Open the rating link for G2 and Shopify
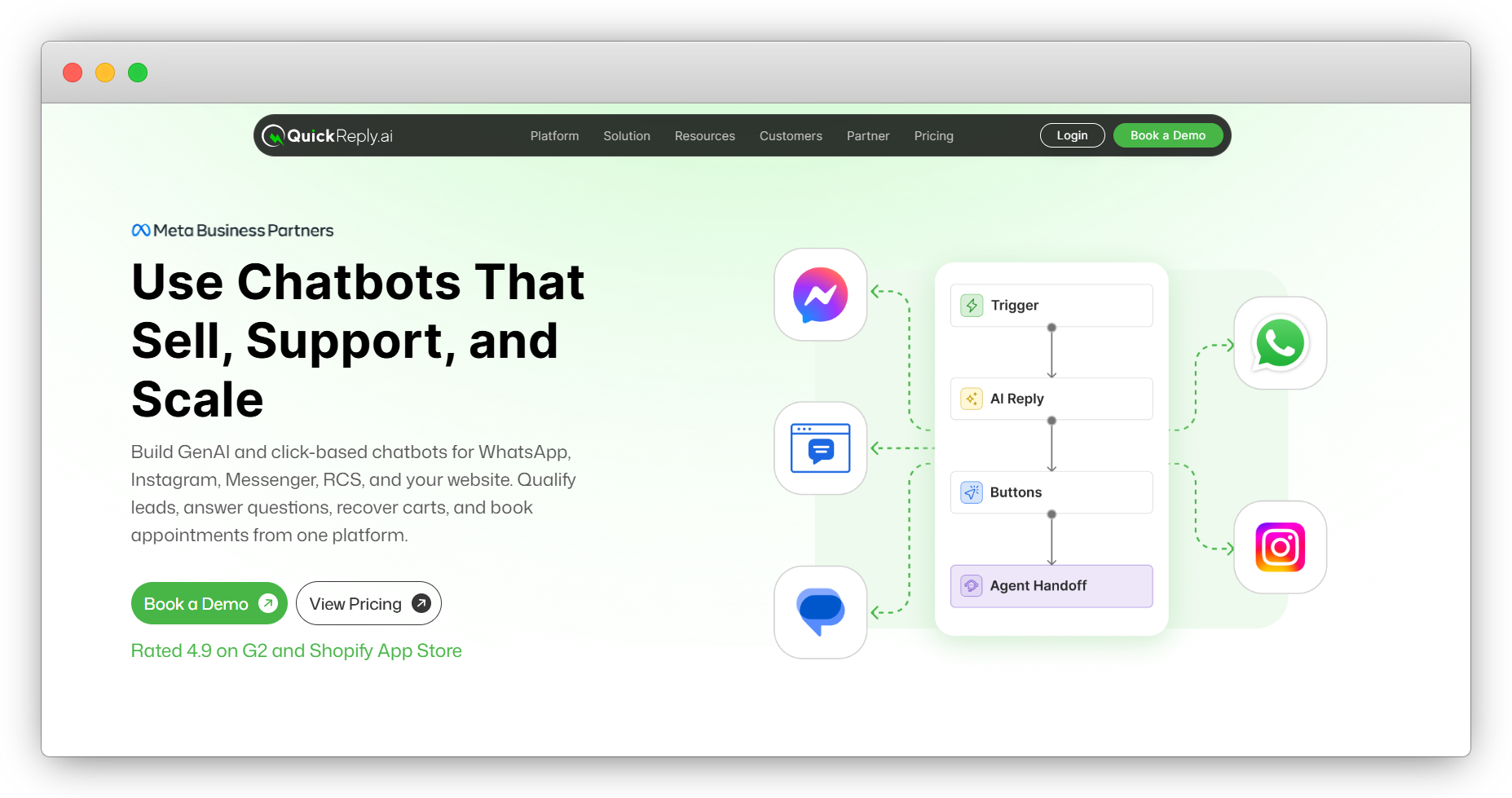Screen dimensions: 1512x798 point(297,650)
